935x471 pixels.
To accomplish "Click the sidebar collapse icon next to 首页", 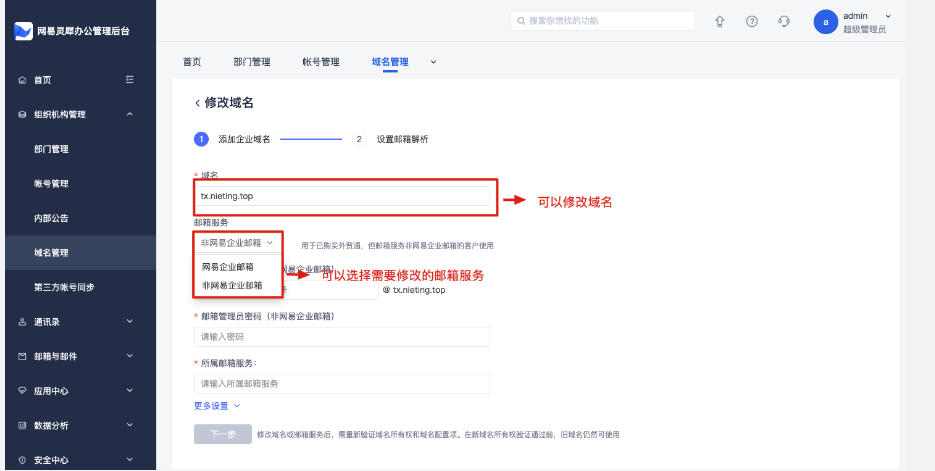I will point(129,80).
